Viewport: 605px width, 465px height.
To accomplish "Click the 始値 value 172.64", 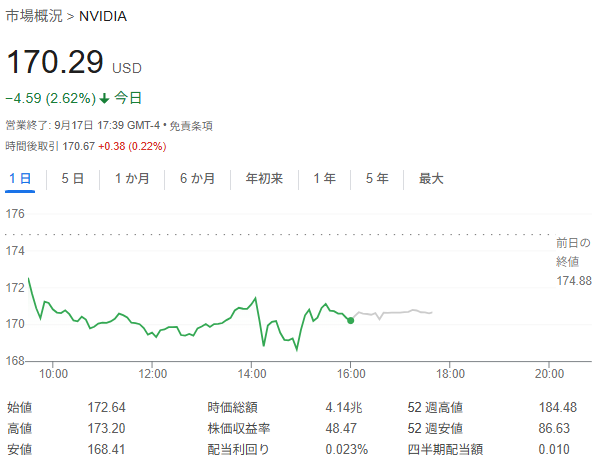I will click(x=106, y=408).
